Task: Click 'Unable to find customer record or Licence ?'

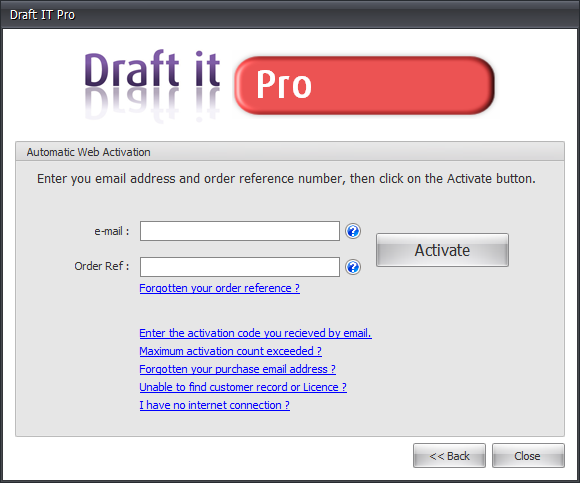Action: (243, 387)
